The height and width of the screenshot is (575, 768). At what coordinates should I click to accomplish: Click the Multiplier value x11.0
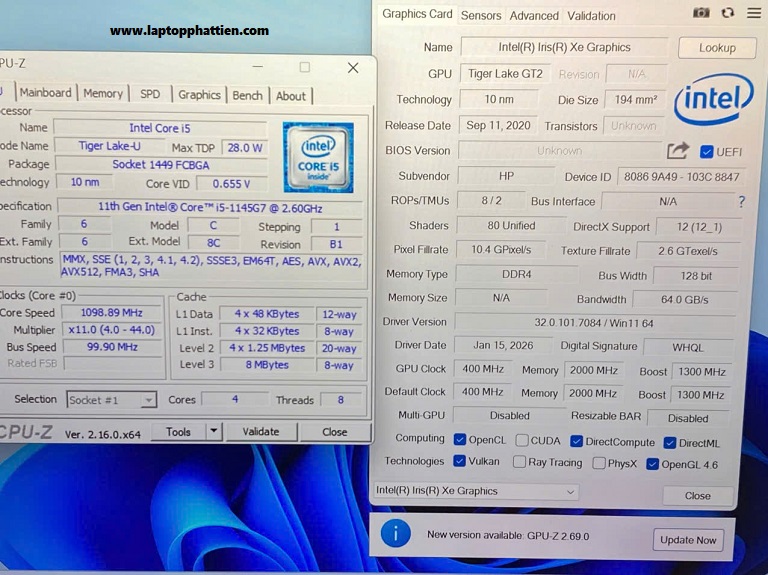tap(112, 330)
